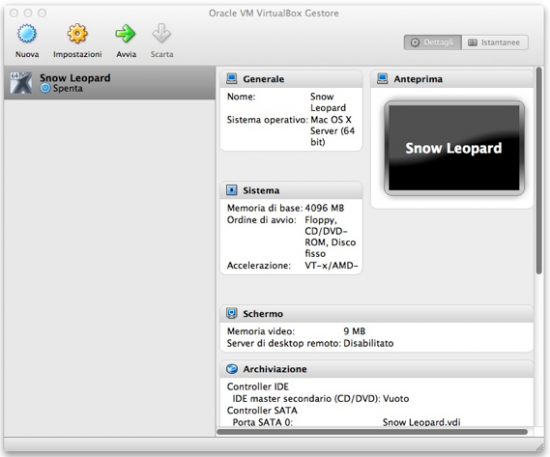550x457 pixels.
Task: Click the Snow Leopard preview thumbnail
Action: click(454, 148)
